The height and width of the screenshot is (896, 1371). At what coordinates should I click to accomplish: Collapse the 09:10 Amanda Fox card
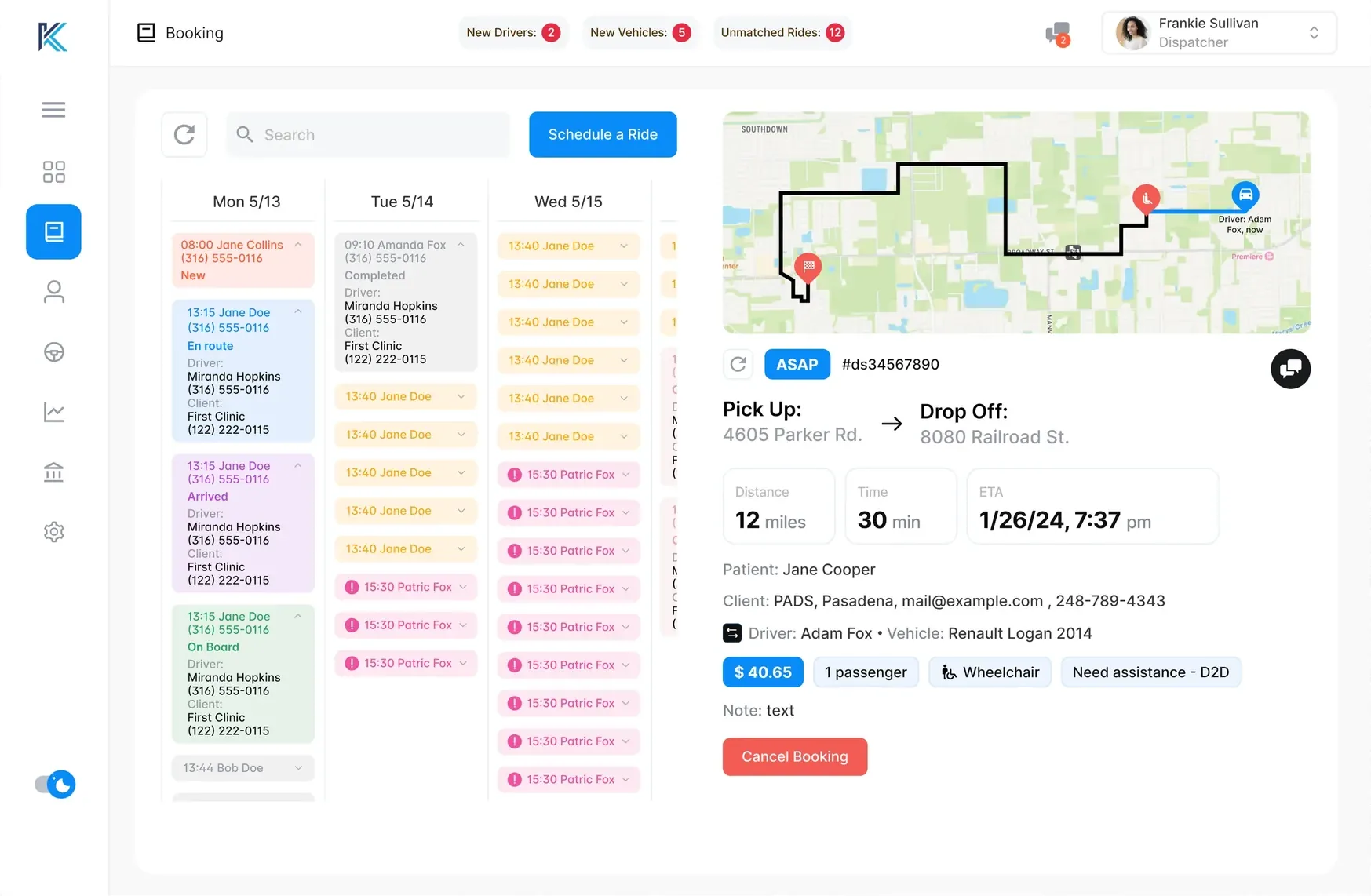[461, 245]
